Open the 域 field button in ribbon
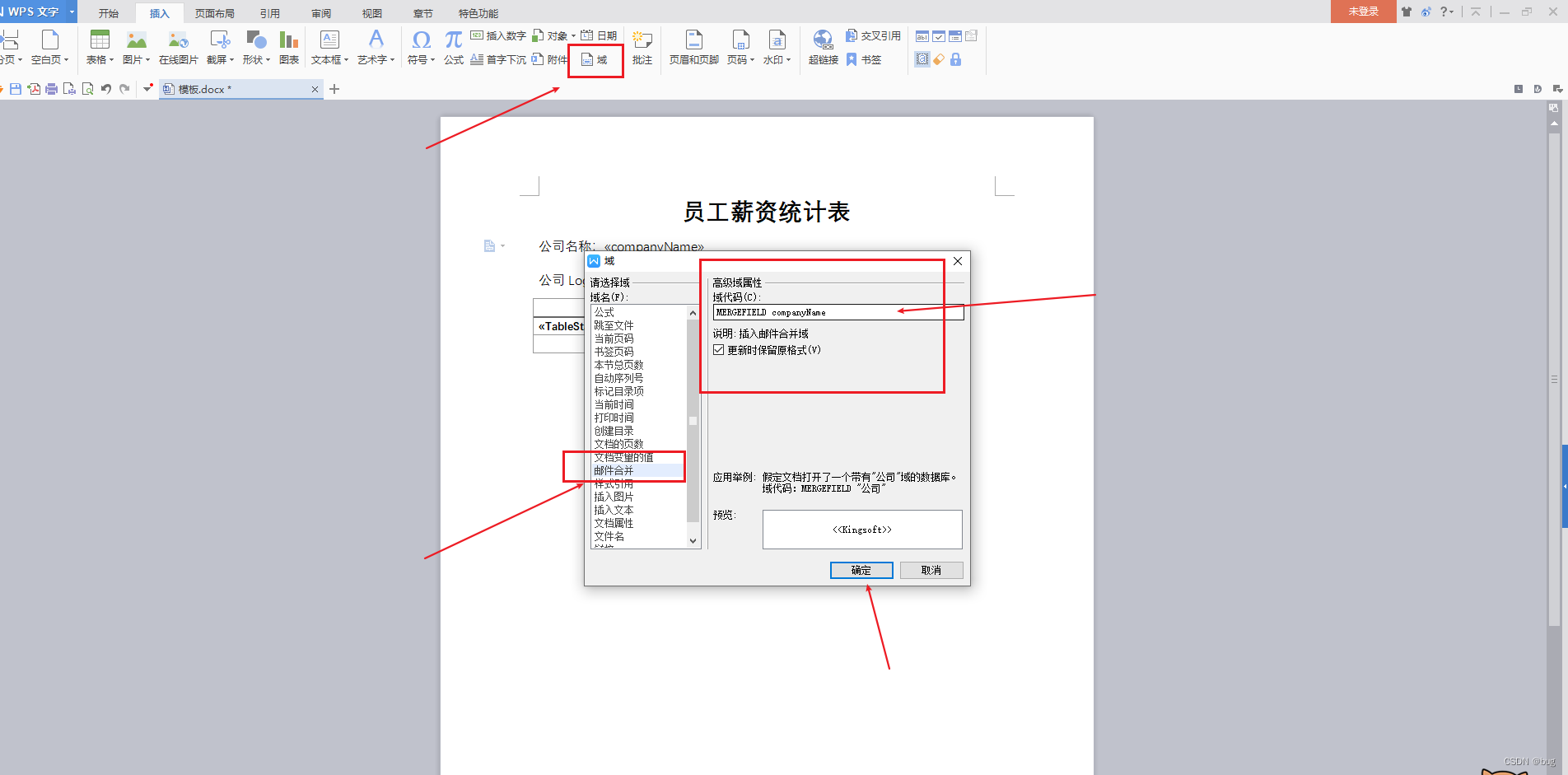 (595, 59)
